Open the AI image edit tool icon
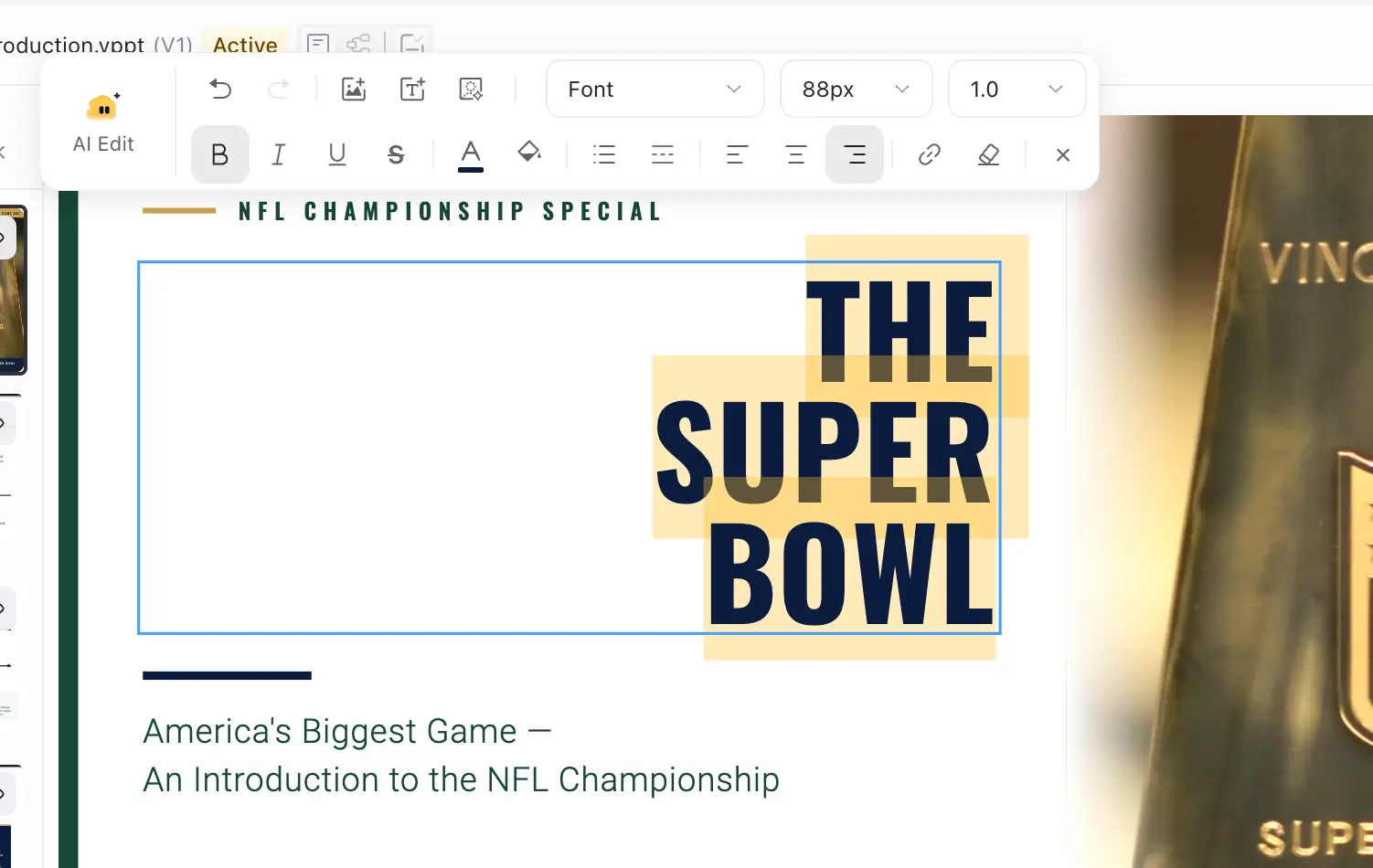This screenshot has width=1373, height=868. click(x=471, y=89)
